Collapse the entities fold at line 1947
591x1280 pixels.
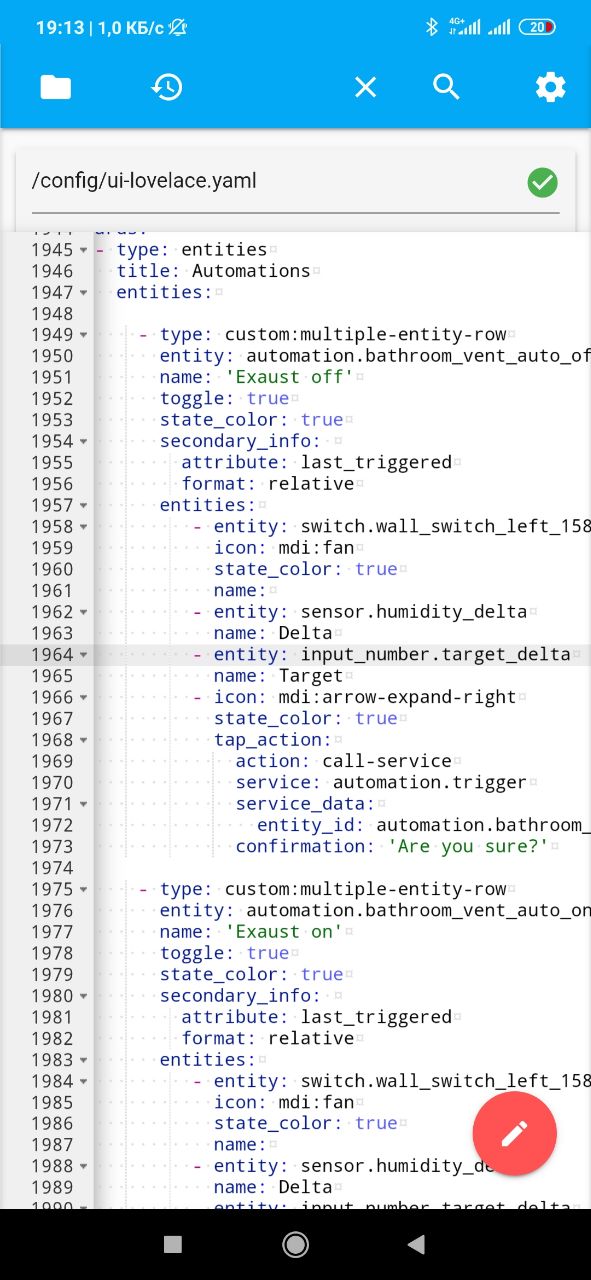tap(83, 292)
